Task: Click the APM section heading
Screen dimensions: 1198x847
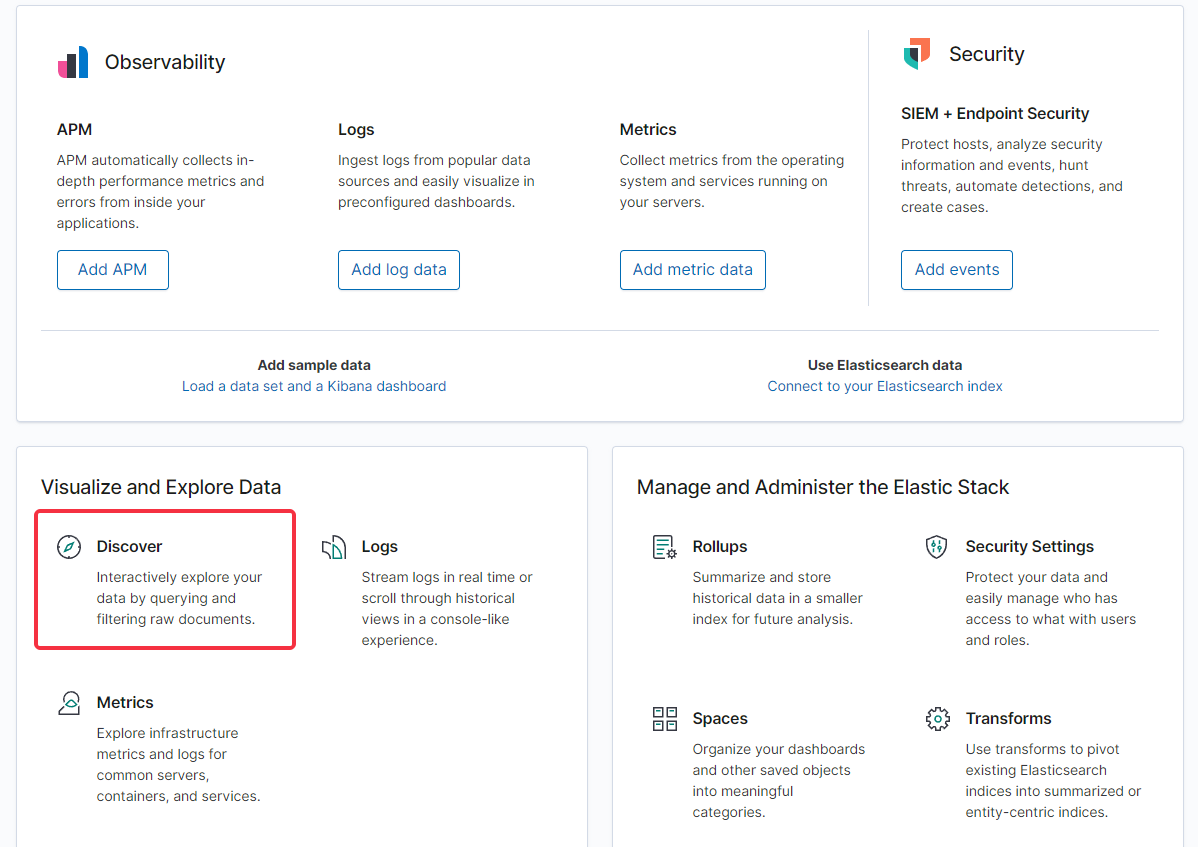Action: point(74,130)
